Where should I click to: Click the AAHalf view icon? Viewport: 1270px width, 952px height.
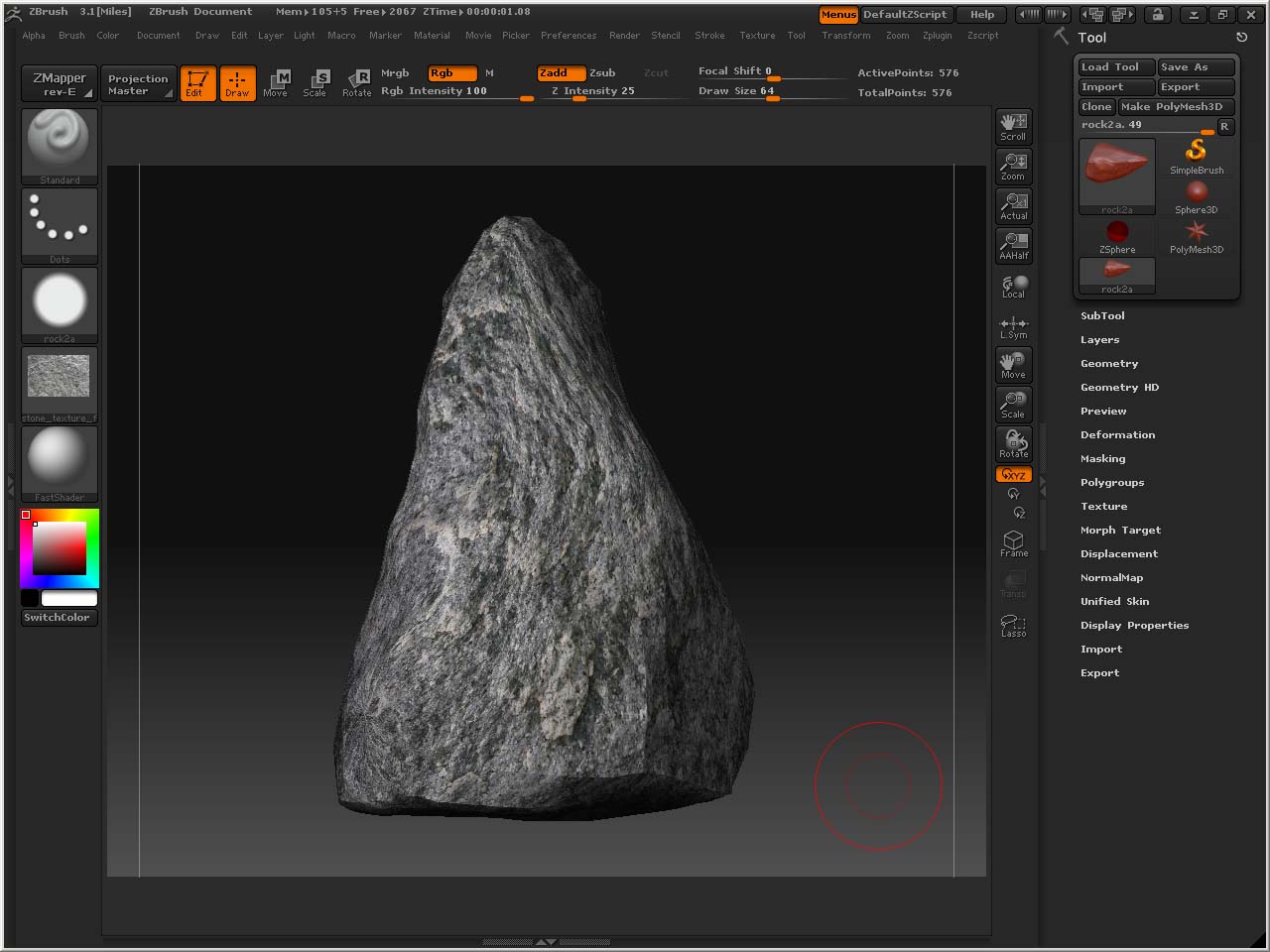coord(1013,246)
